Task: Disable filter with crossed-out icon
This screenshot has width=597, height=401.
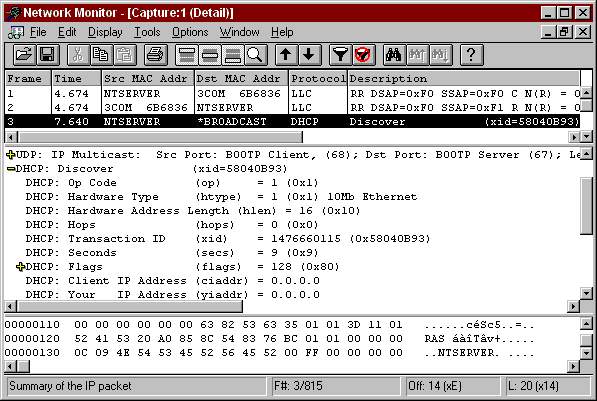Action: click(x=364, y=55)
